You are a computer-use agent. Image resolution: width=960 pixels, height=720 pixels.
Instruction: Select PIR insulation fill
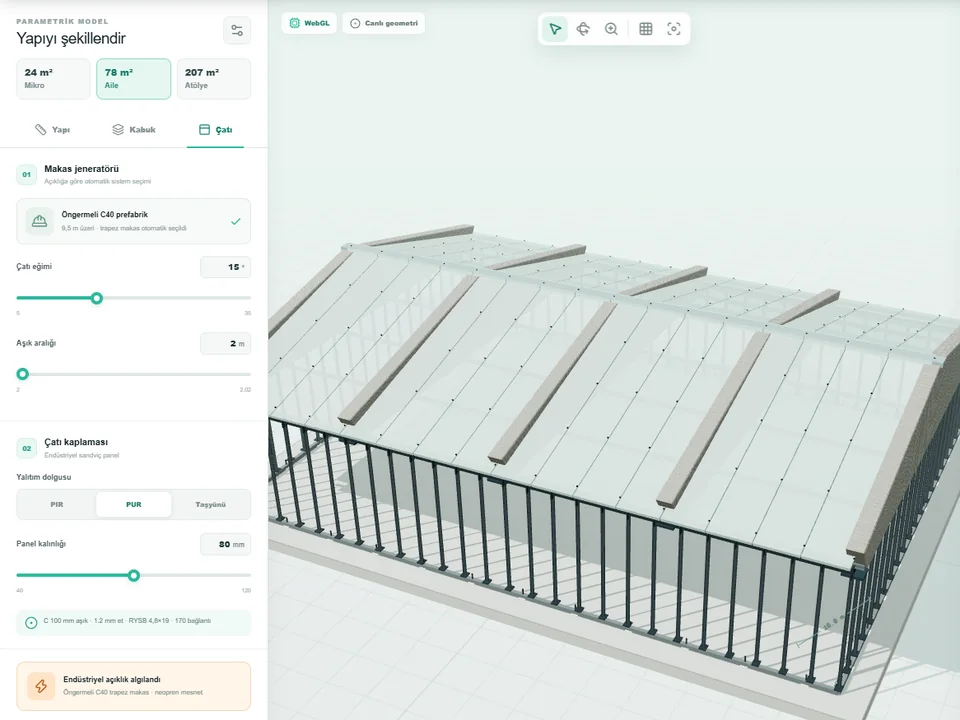click(x=57, y=504)
